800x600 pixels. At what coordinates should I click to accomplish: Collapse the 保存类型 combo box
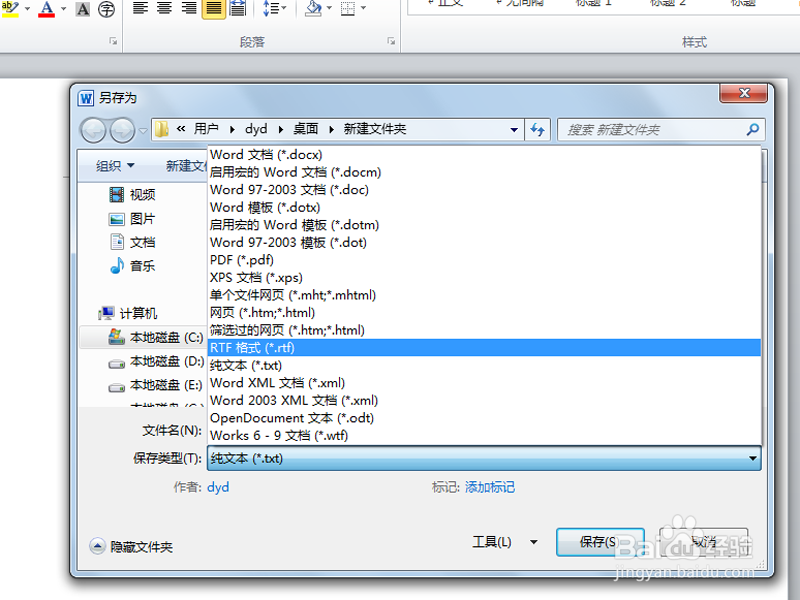tap(753, 458)
